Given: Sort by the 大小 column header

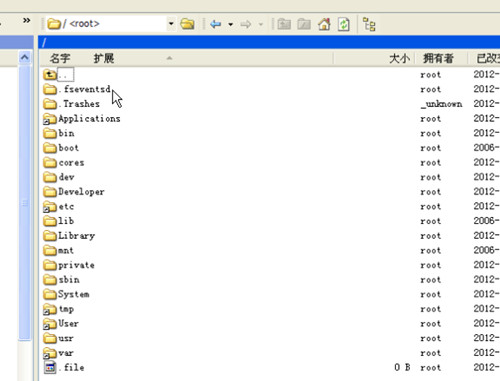Looking at the screenshot, I should (x=399, y=58).
